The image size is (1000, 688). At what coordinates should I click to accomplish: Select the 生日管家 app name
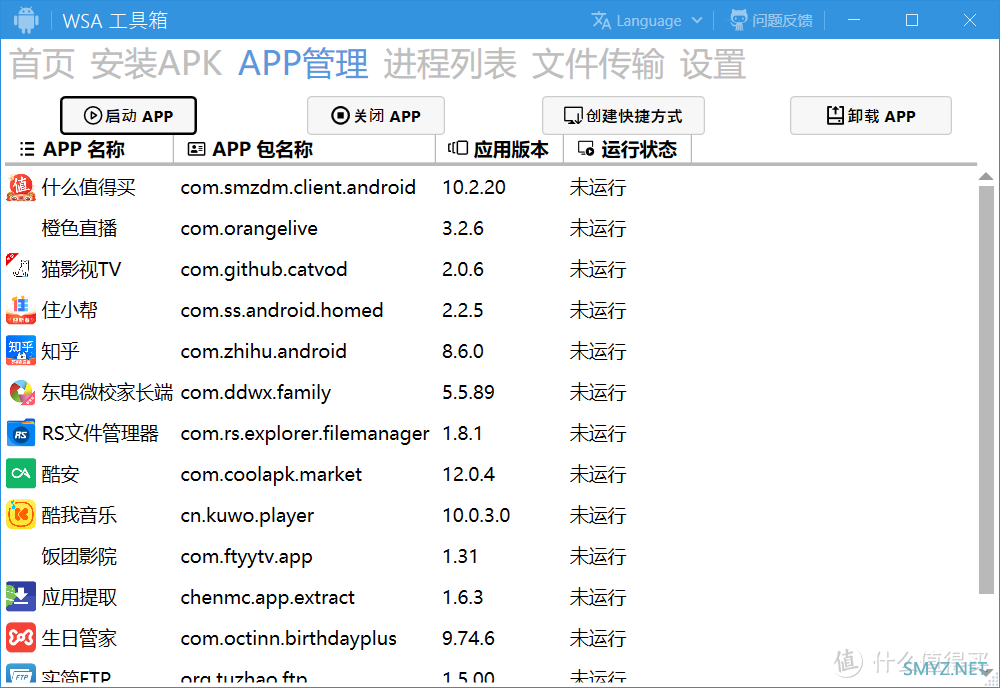click(79, 638)
